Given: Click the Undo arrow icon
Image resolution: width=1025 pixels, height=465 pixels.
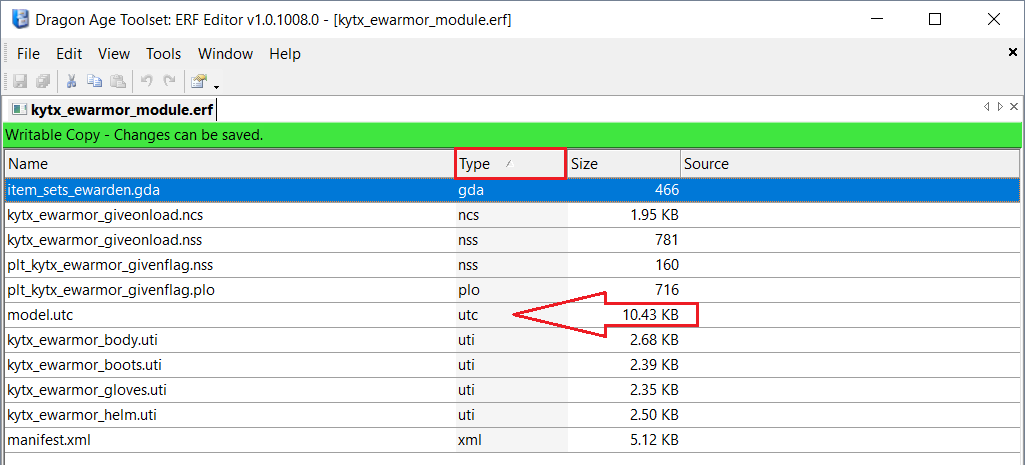Looking at the screenshot, I should 147,81.
